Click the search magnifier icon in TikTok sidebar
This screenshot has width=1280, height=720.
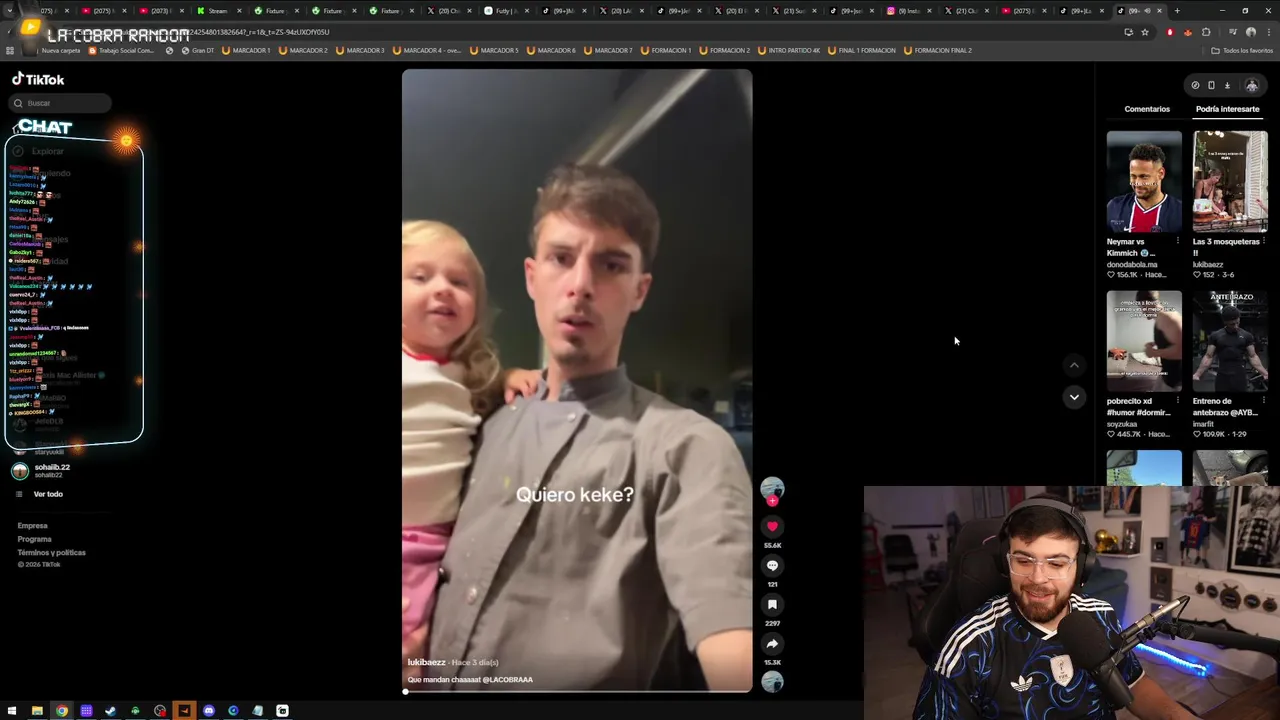[18, 103]
